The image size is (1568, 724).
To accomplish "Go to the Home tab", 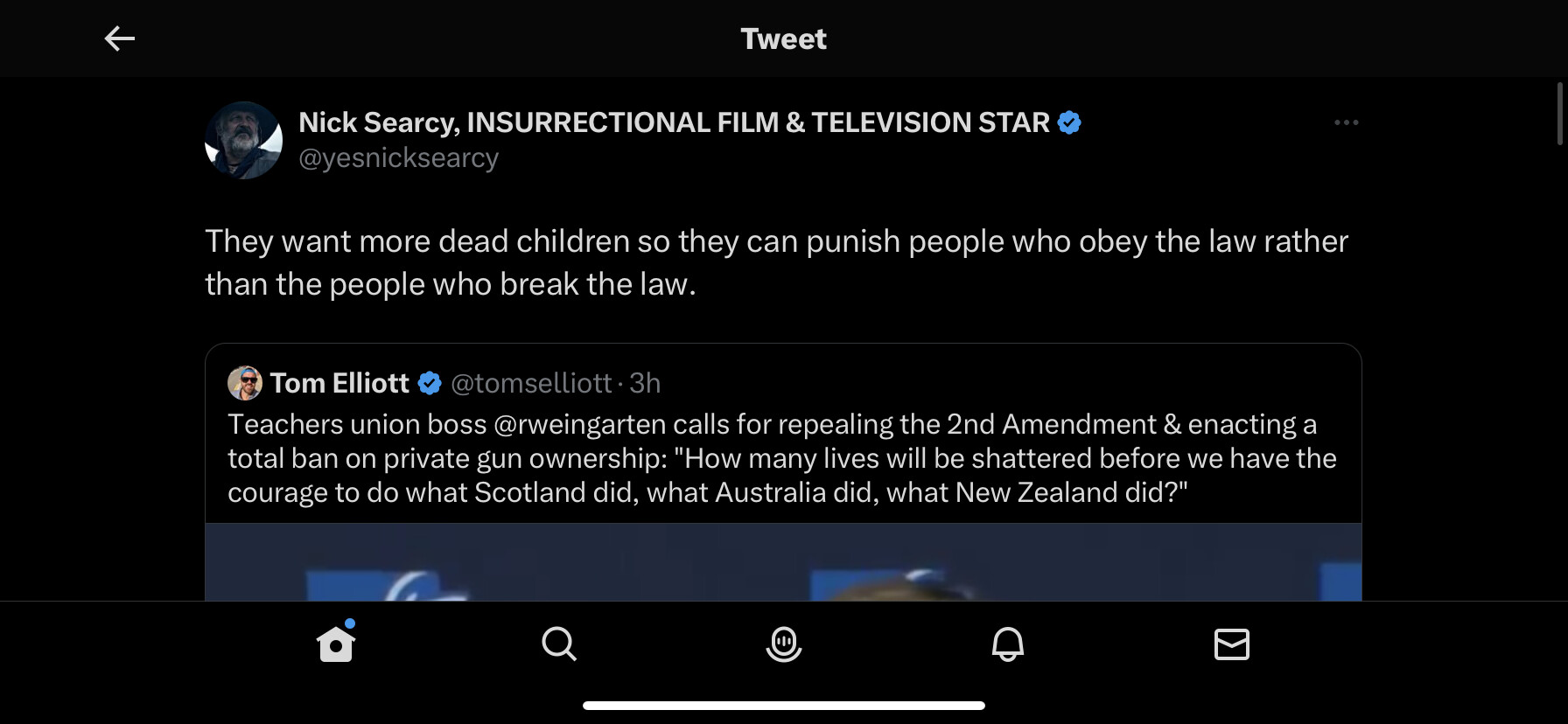I will pyautogui.click(x=336, y=644).
